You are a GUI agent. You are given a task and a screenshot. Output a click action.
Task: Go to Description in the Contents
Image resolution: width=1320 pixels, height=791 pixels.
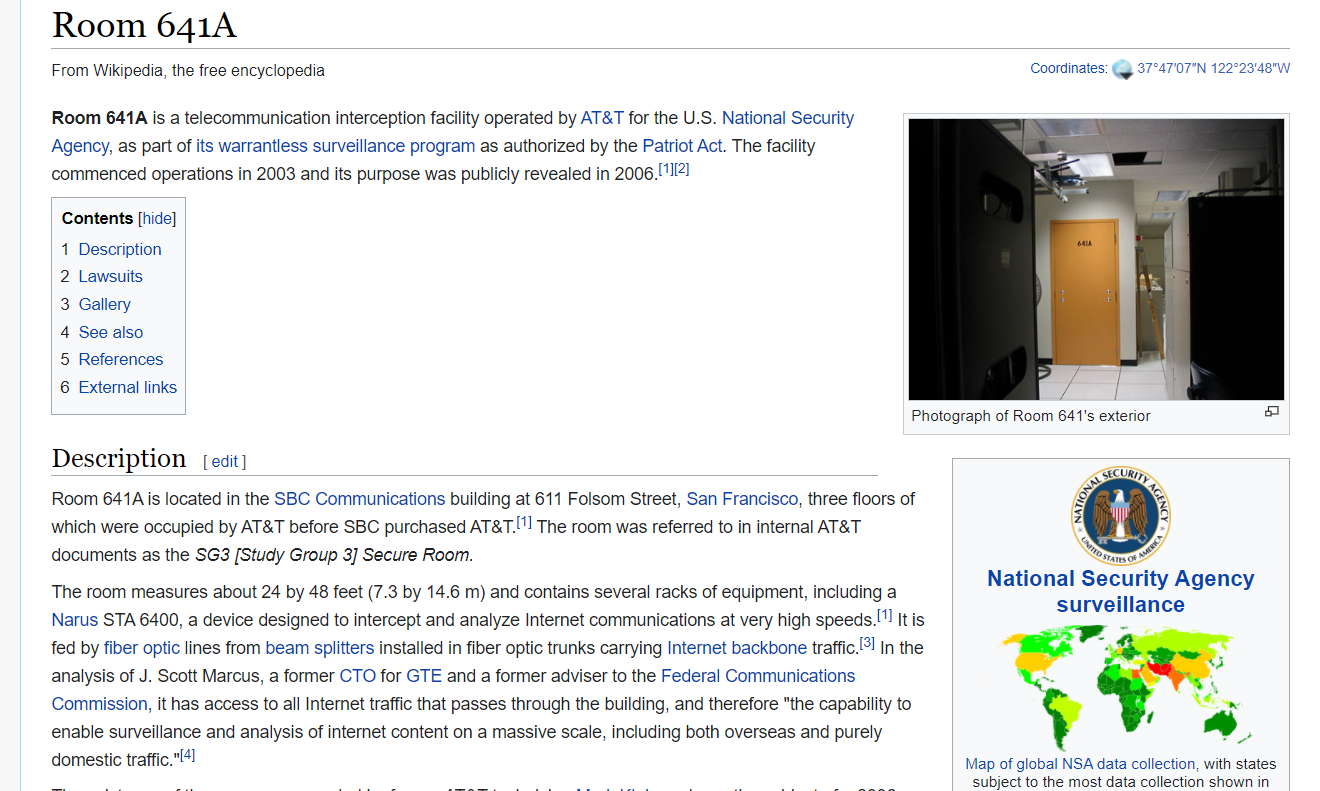120,249
